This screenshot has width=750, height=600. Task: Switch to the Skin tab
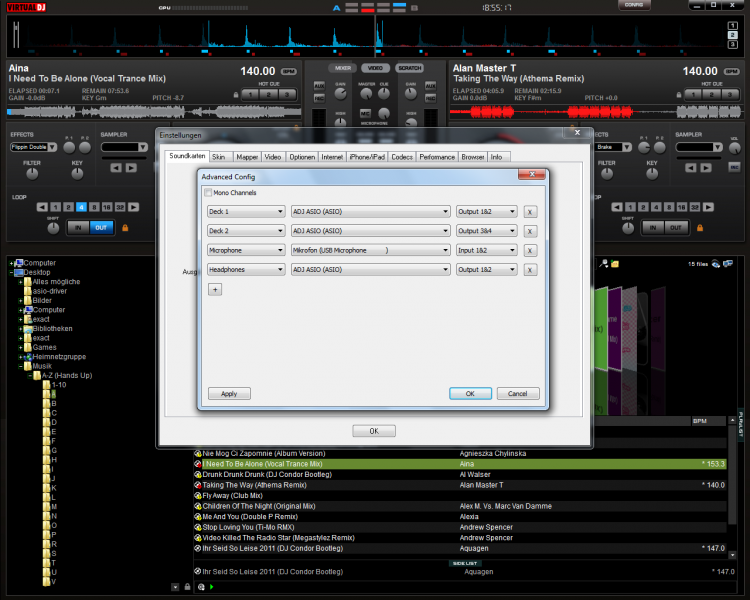[219, 157]
